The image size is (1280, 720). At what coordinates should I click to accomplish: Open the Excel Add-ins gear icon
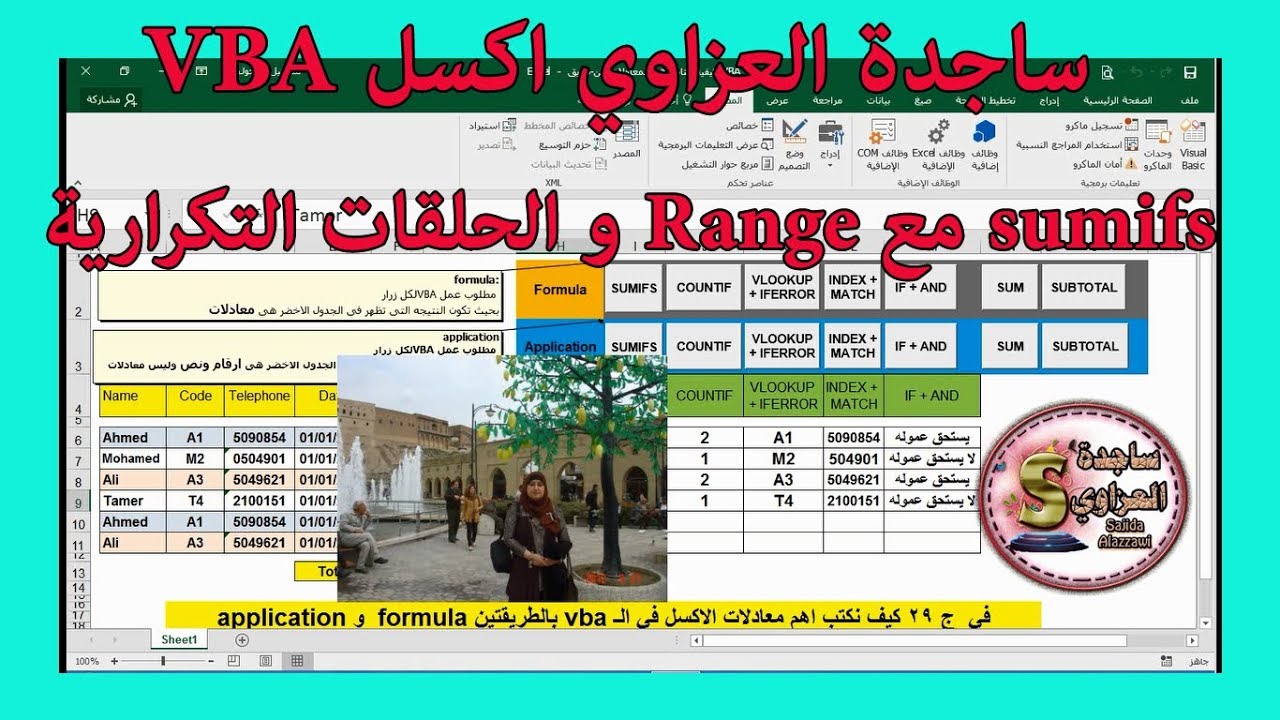938,146
